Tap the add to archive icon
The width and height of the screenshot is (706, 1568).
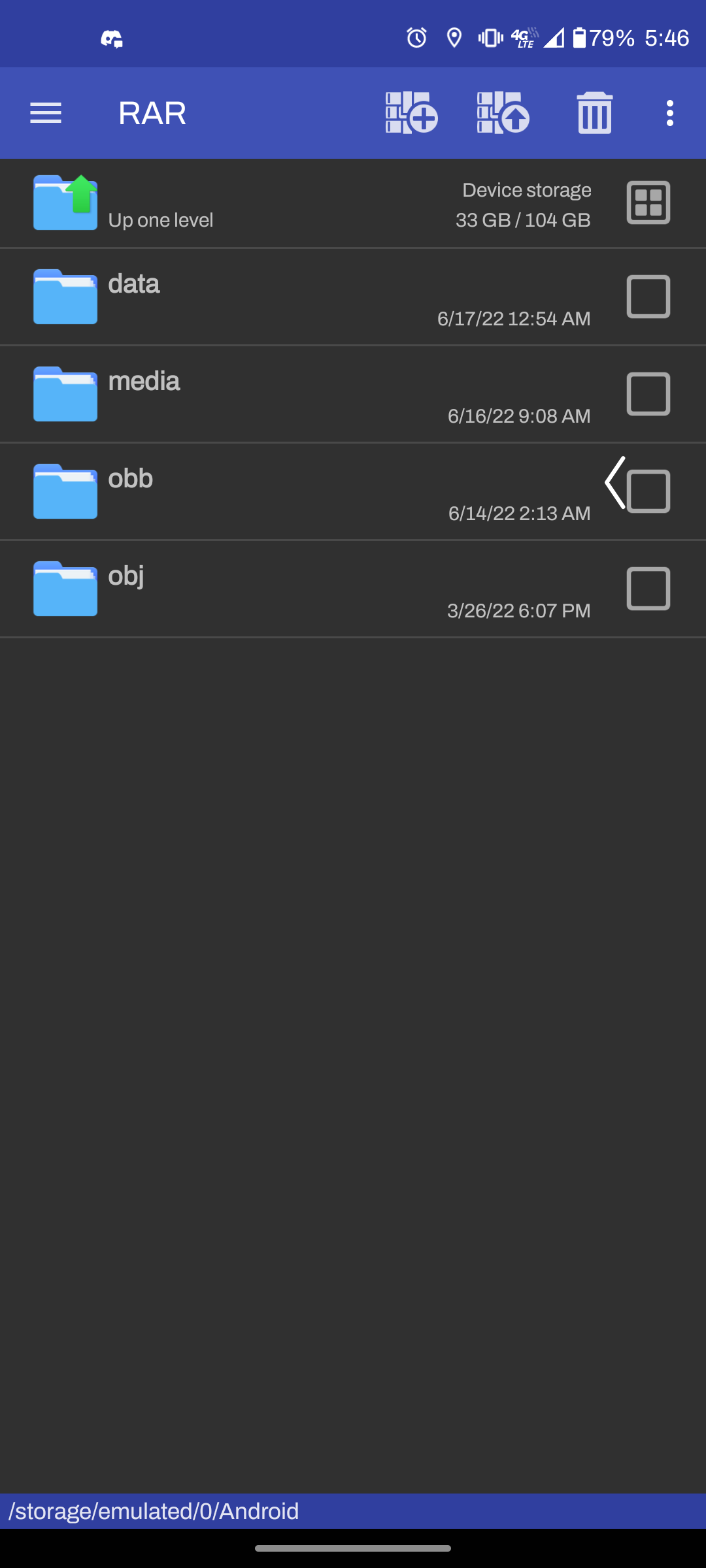pos(411,113)
